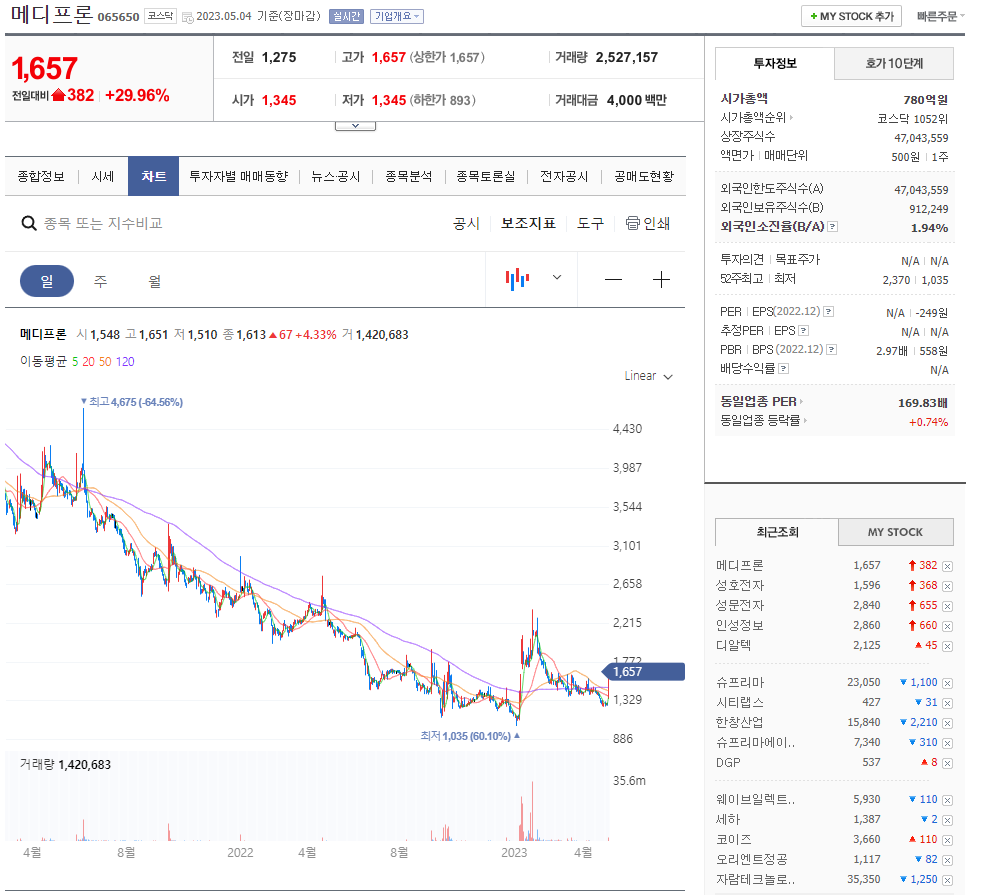
Task: Click help icon next to 추정PER EPS
Action: pos(804,331)
